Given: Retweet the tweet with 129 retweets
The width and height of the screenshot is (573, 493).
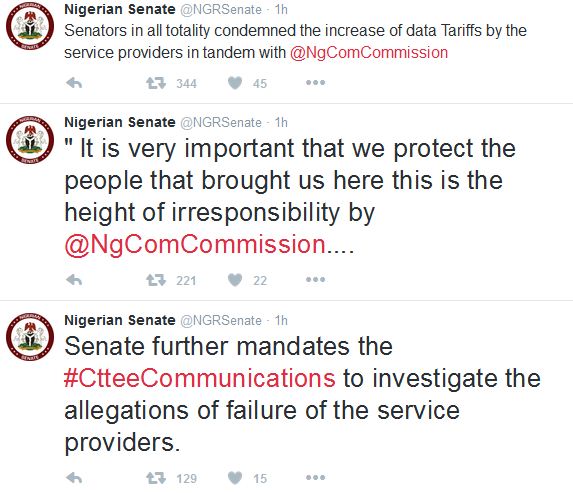Looking at the screenshot, I should pos(156,478).
